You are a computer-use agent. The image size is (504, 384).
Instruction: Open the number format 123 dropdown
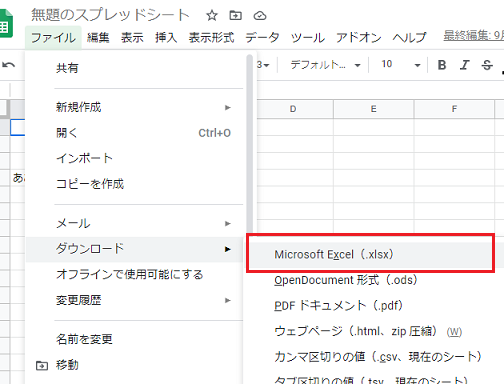tap(263, 65)
